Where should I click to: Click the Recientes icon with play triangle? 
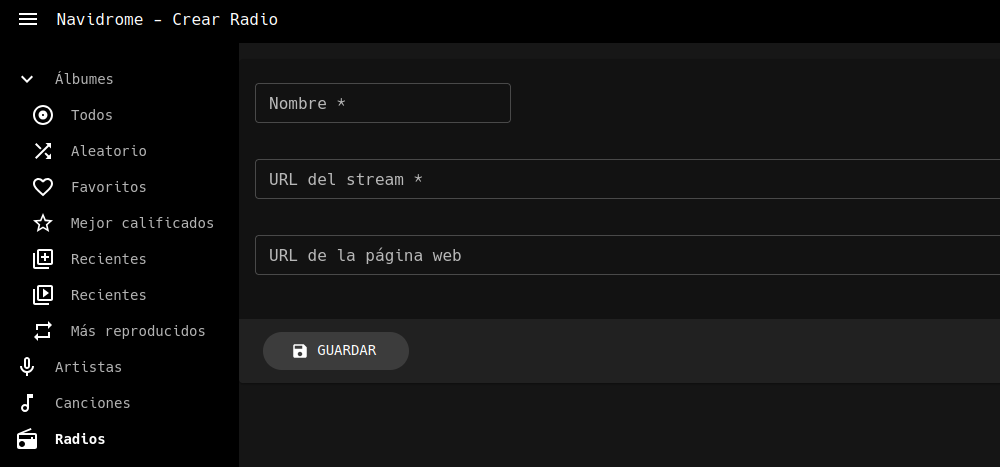pos(43,295)
